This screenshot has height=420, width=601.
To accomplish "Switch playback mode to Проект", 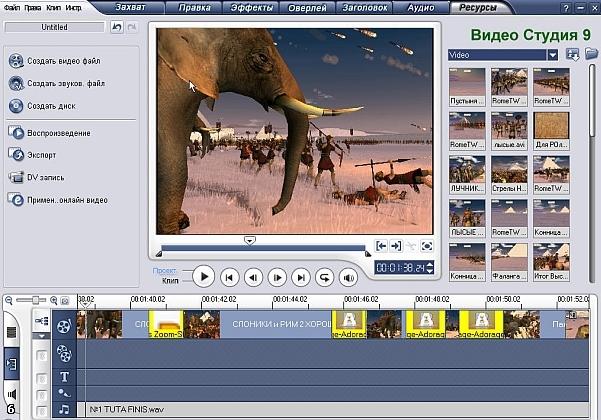I will coord(164,271).
